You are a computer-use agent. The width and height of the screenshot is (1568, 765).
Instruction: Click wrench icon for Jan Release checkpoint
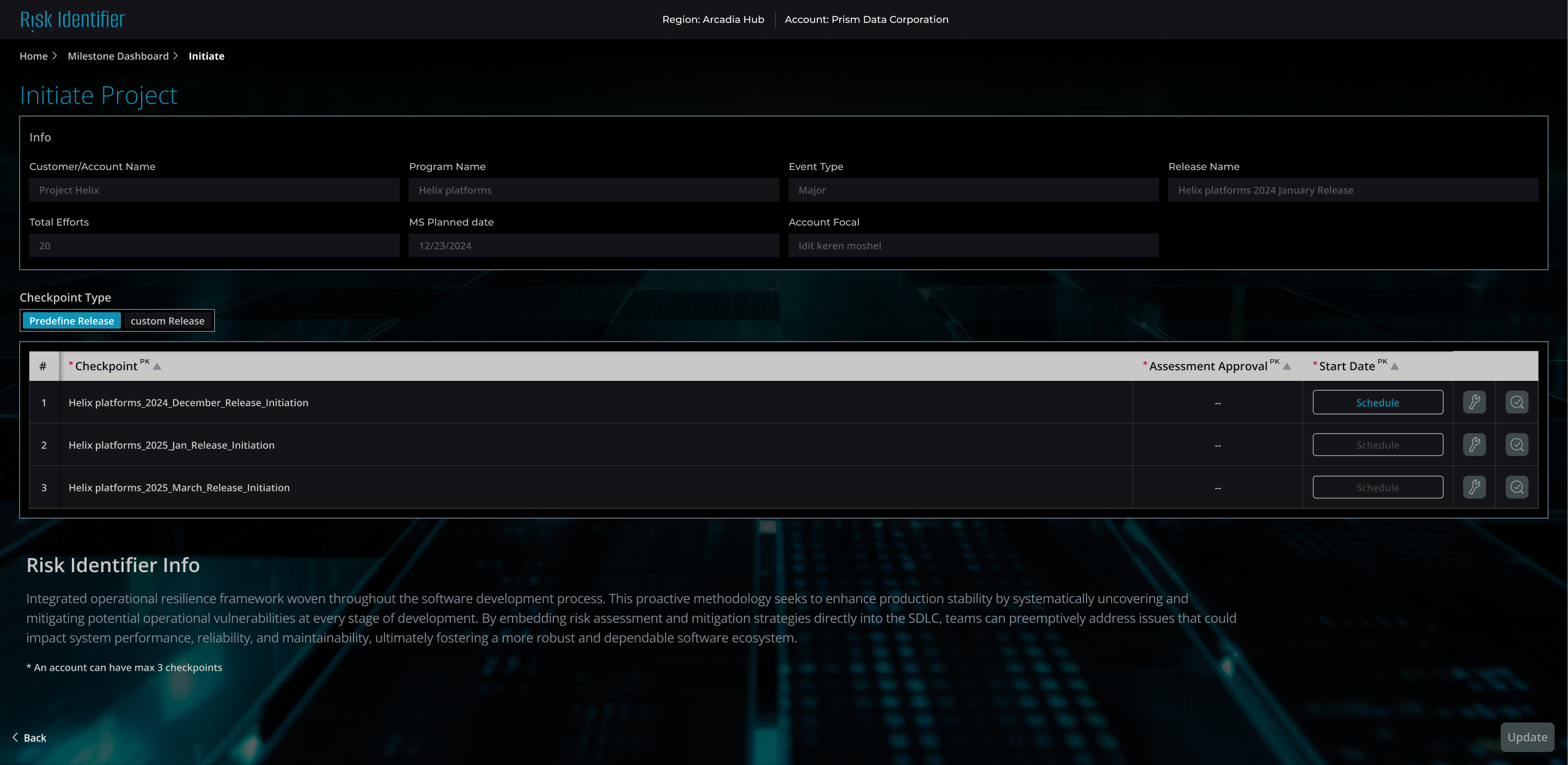[x=1474, y=445]
